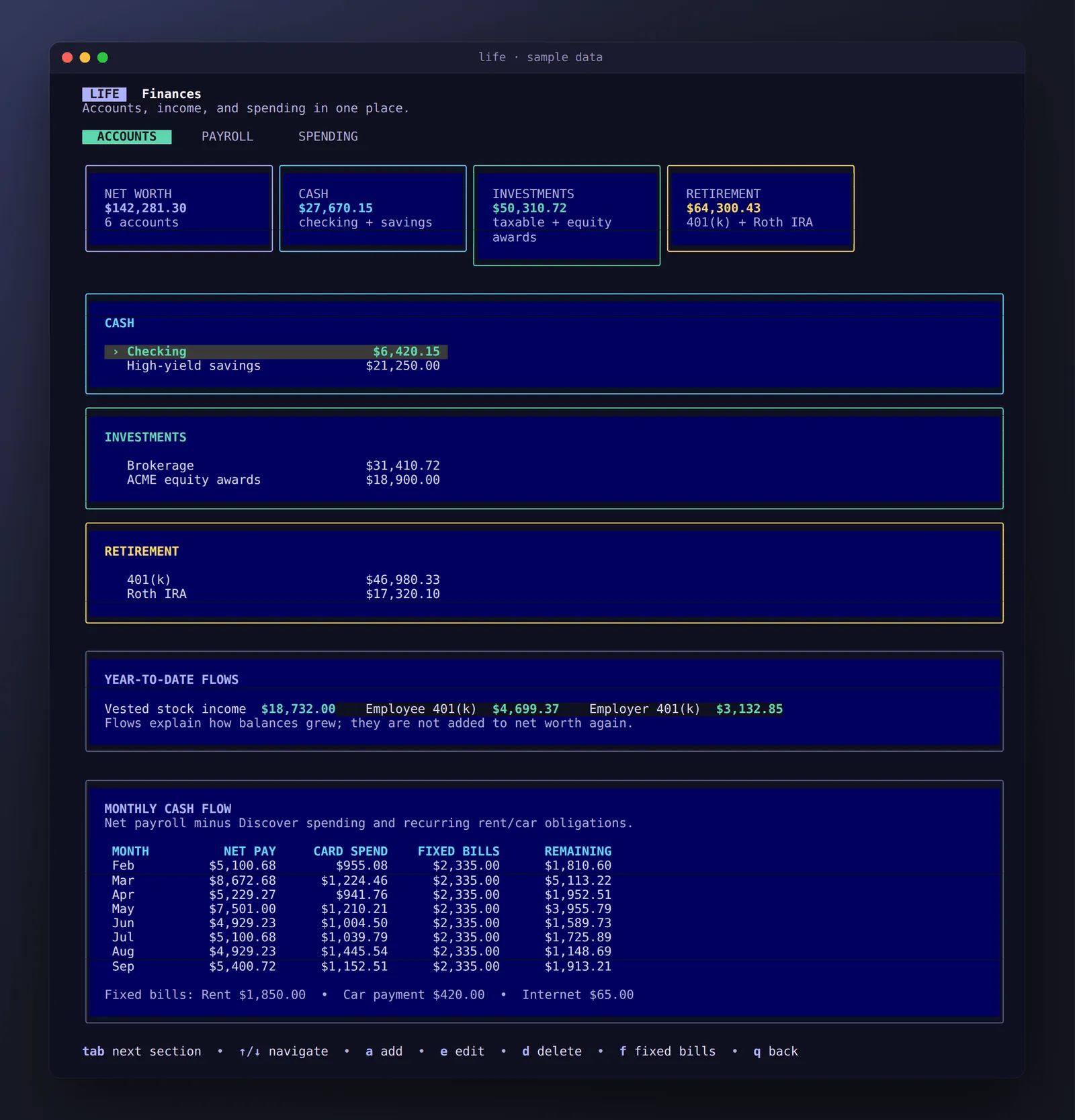Click the 'a add' shortcut hint
Image resolution: width=1075 pixels, height=1120 pixels.
click(384, 1051)
